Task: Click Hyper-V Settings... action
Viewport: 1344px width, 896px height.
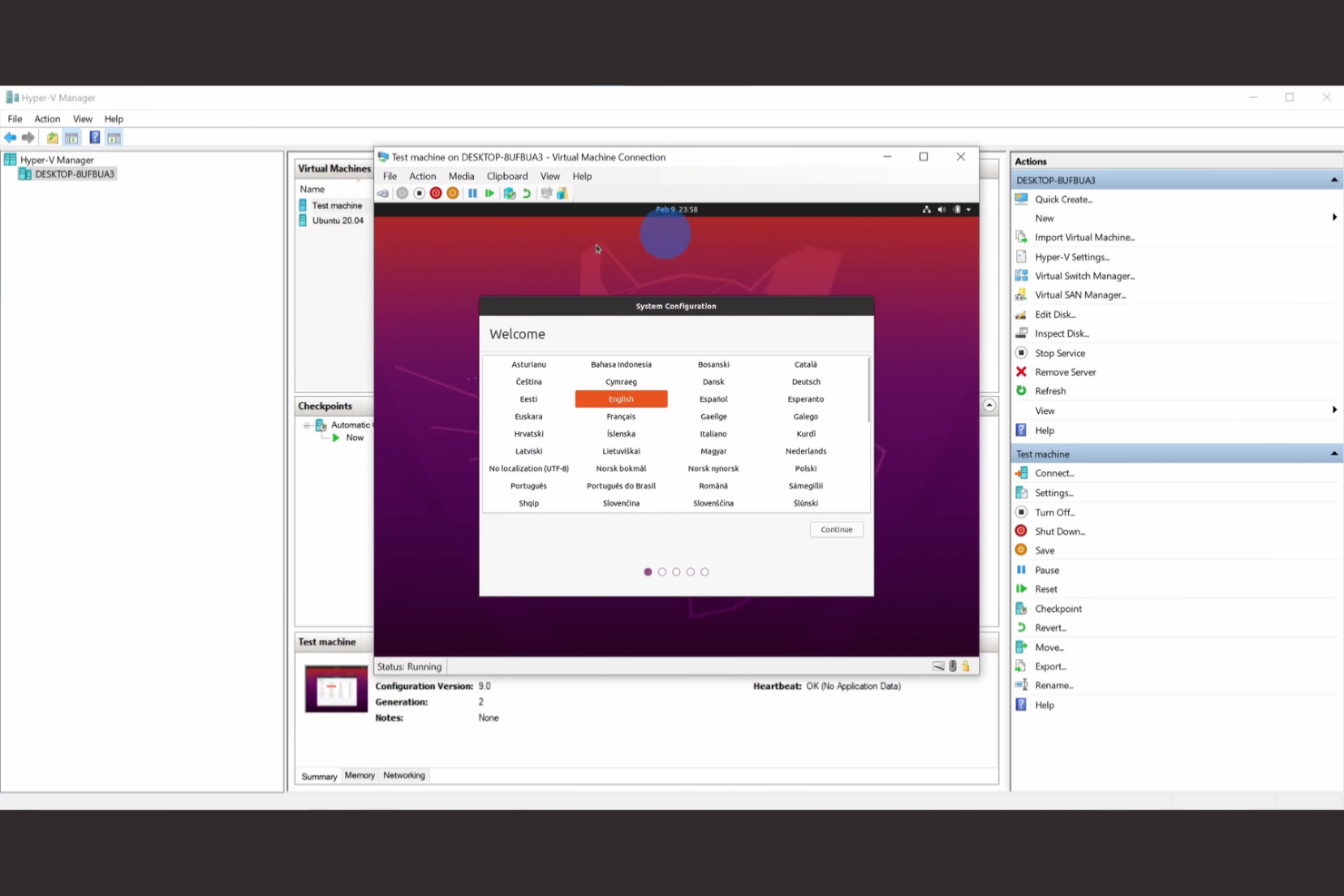Action: coord(1072,257)
